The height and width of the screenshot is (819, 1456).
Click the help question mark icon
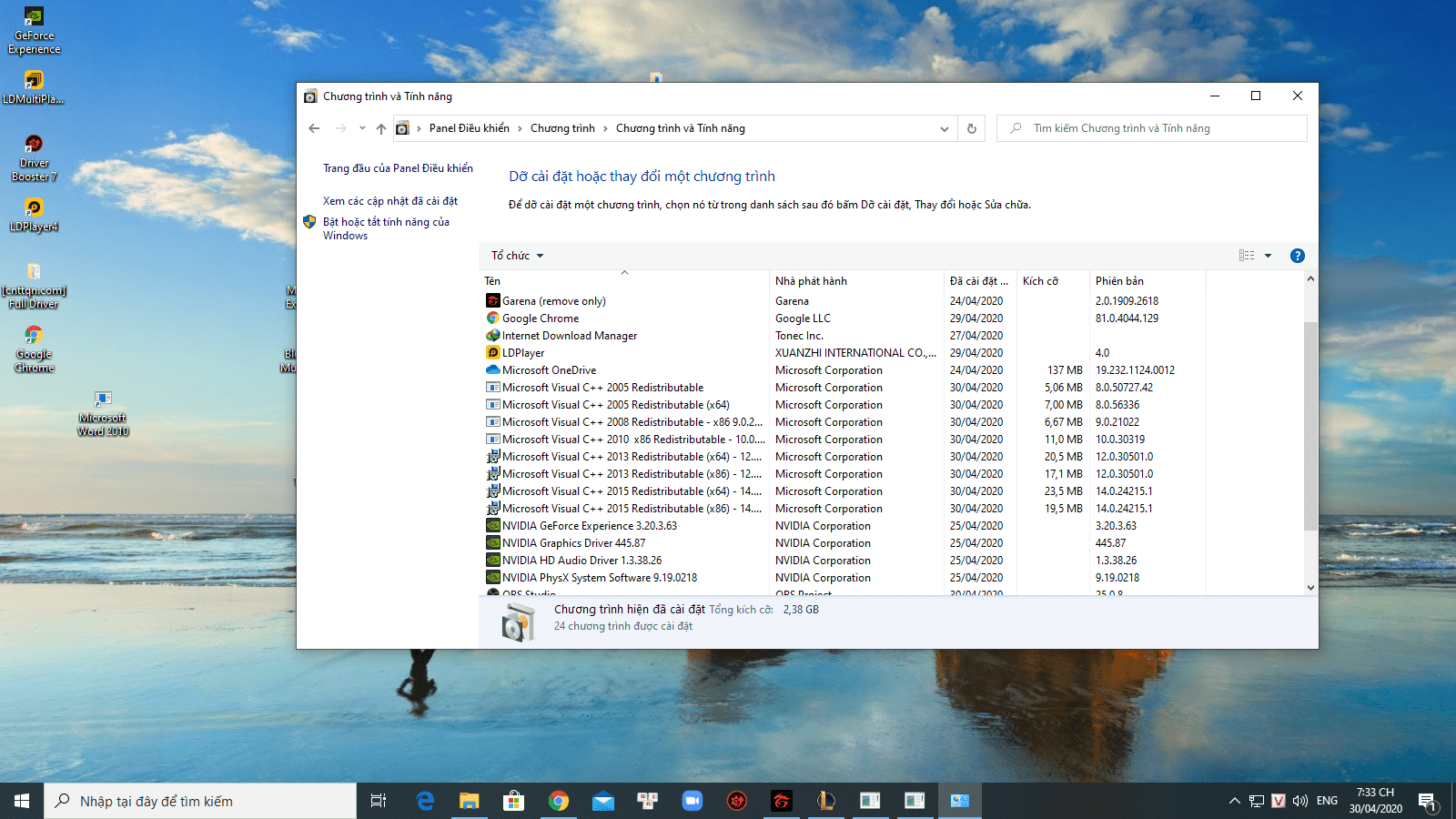click(1298, 256)
